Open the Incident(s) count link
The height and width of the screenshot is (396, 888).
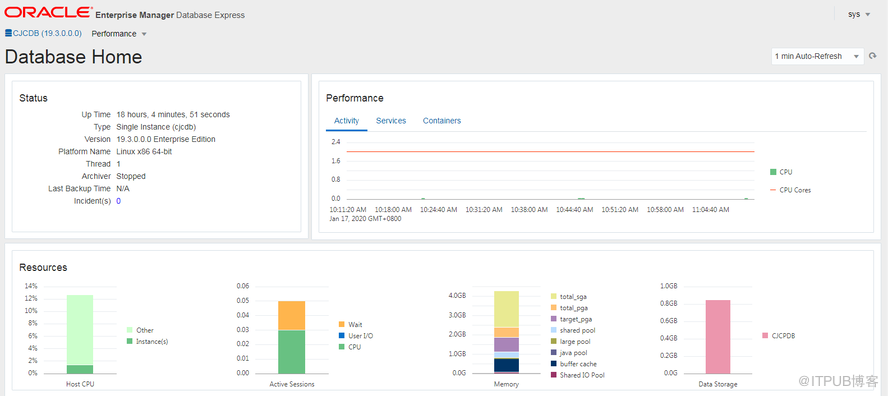(118, 201)
